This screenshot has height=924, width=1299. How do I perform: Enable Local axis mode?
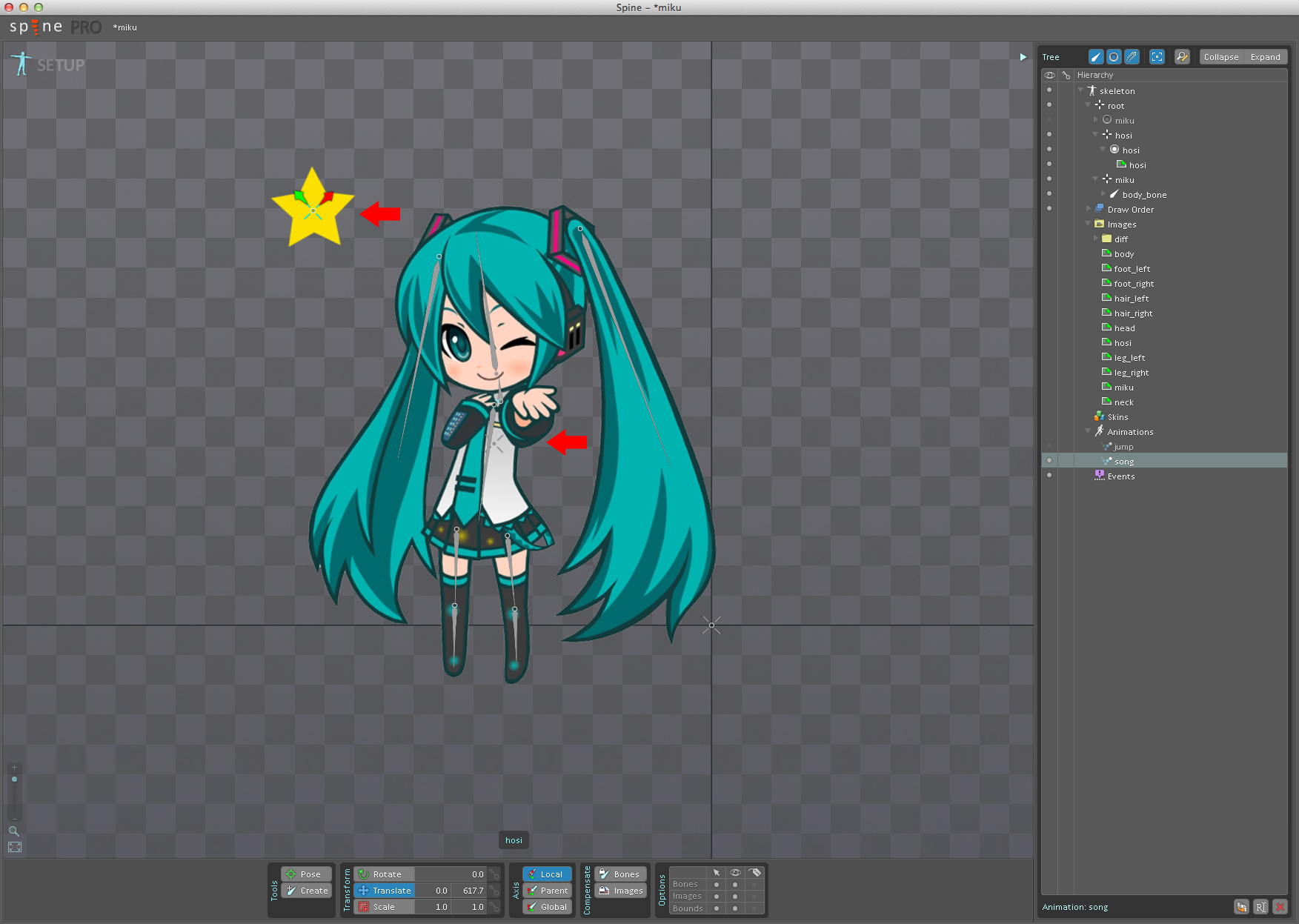click(547, 874)
